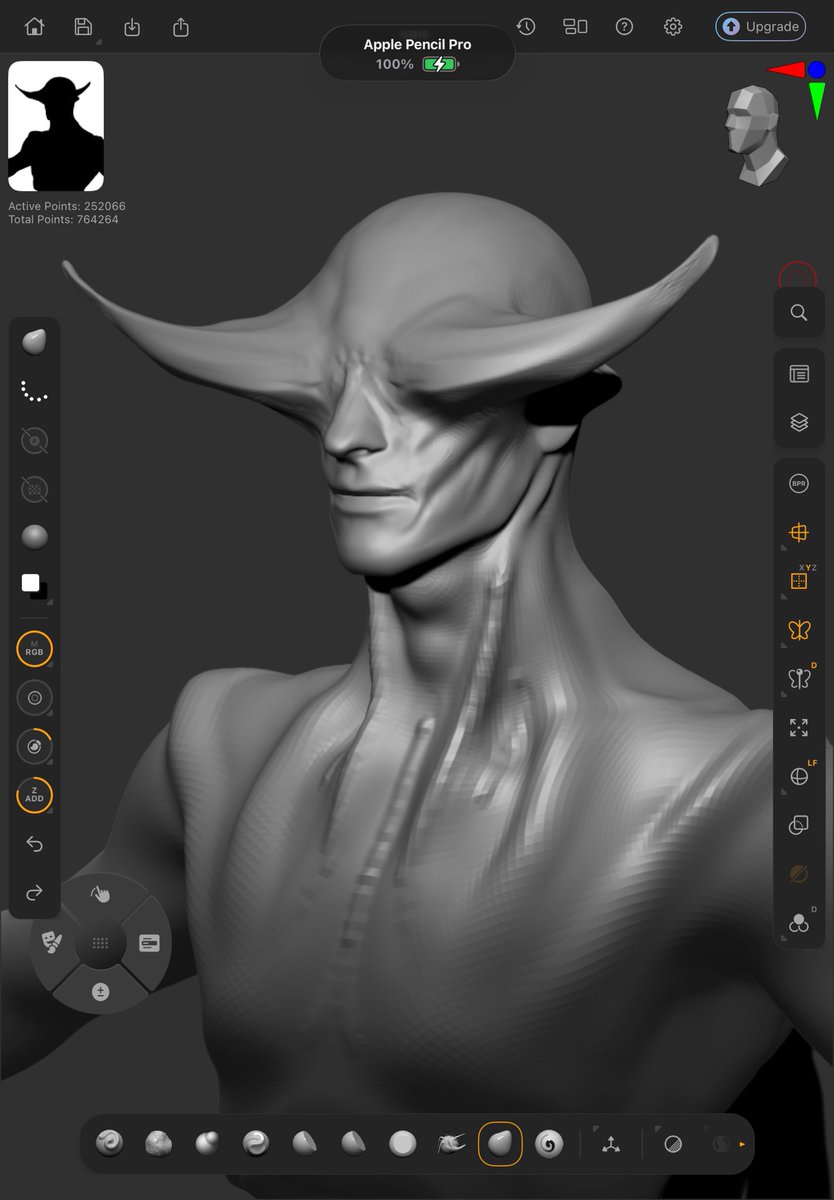Adjust the draw size dial
834x1200 pixels.
click(x=34, y=747)
